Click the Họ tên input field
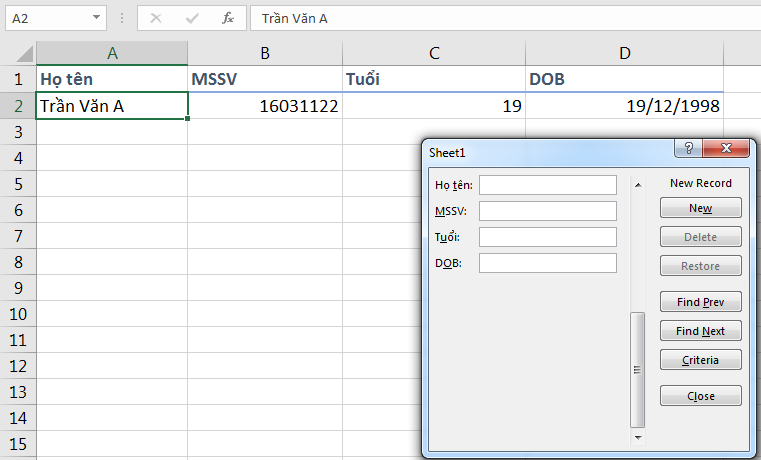Screen dimensions: 761x460 pos(548,185)
